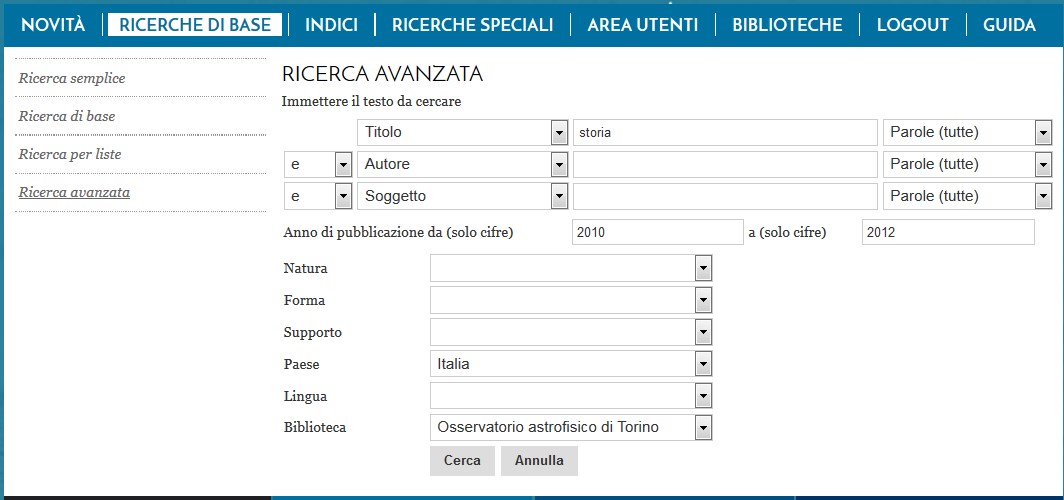The width and height of the screenshot is (1064, 500).
Task: Open Ricerca di base link
Action: tap(66, 116)
